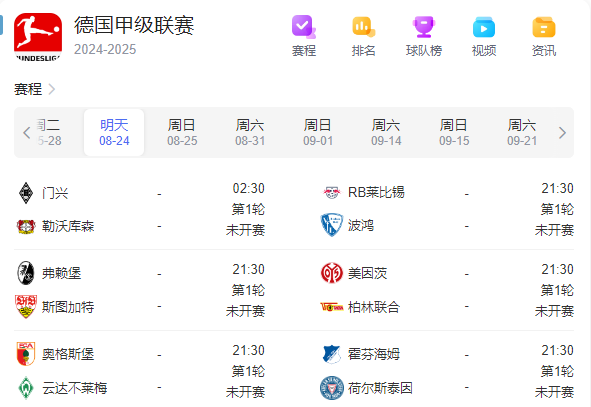Click the 荷尔斯泰因 team crest

332,388
